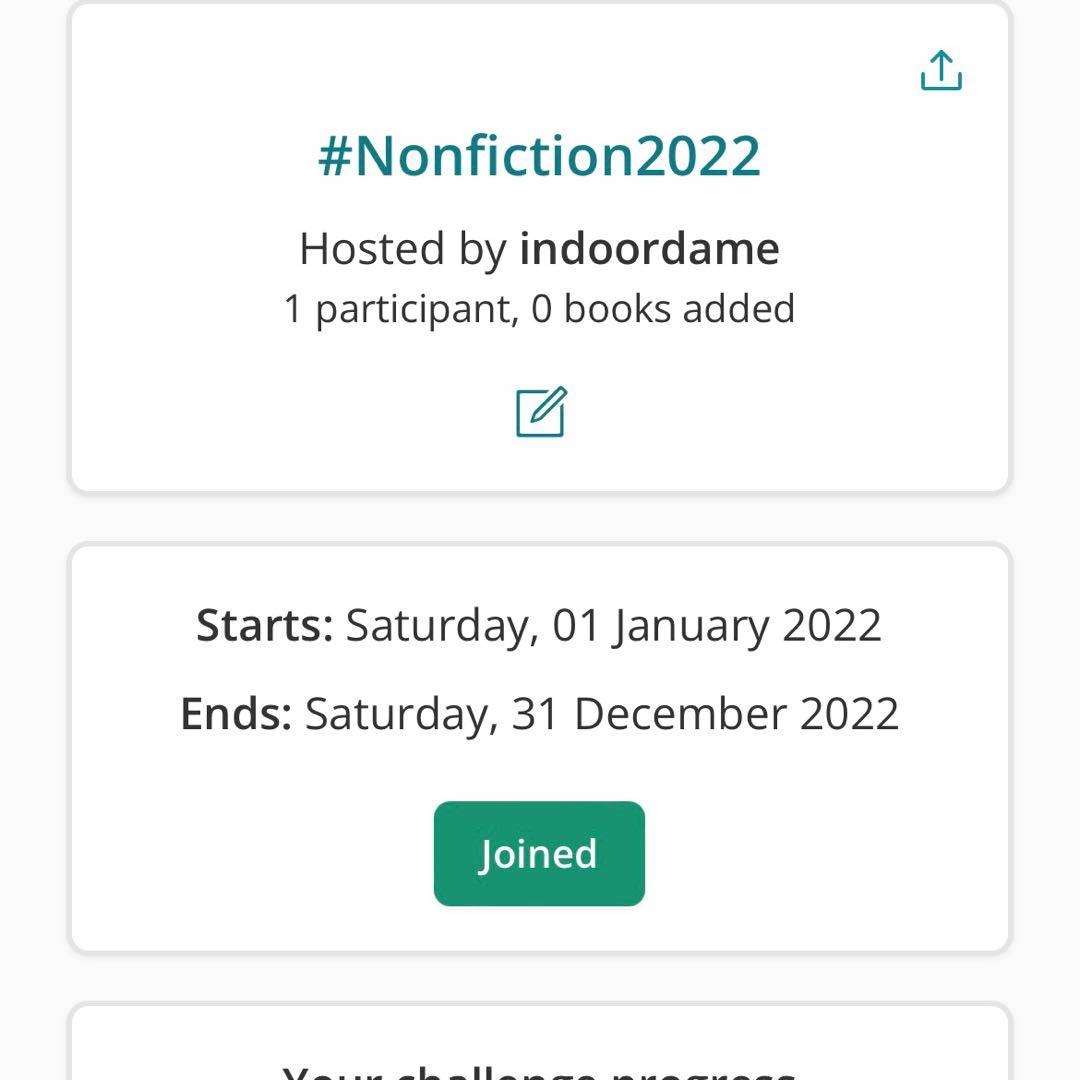Select the "0 books added" count
This screenshot has height=1080, width=1080.
pos(663,309)
